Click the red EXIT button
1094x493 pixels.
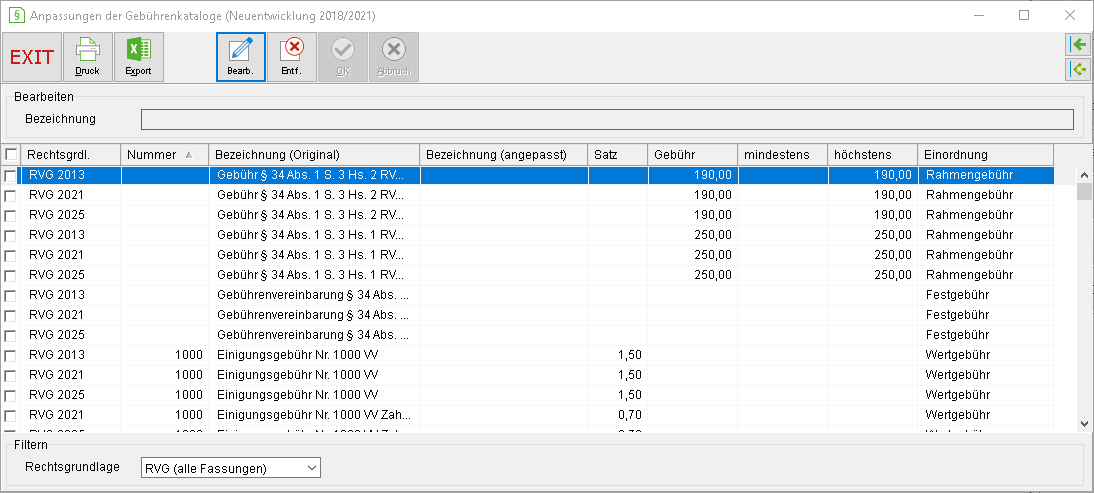tap(32, 57)
